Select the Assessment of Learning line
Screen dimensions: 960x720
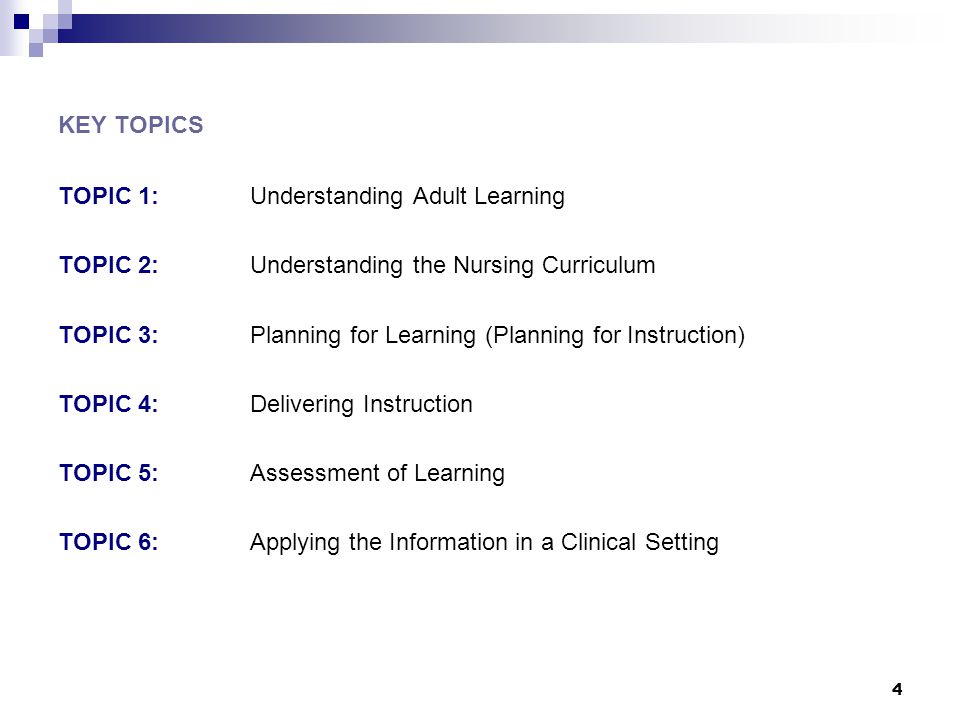point(378,474)
